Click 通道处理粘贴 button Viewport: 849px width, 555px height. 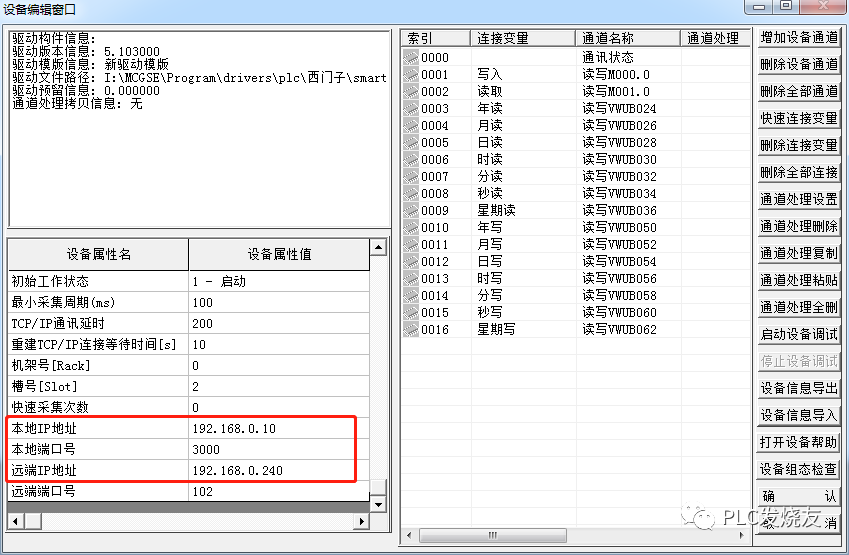coord(799,280)
